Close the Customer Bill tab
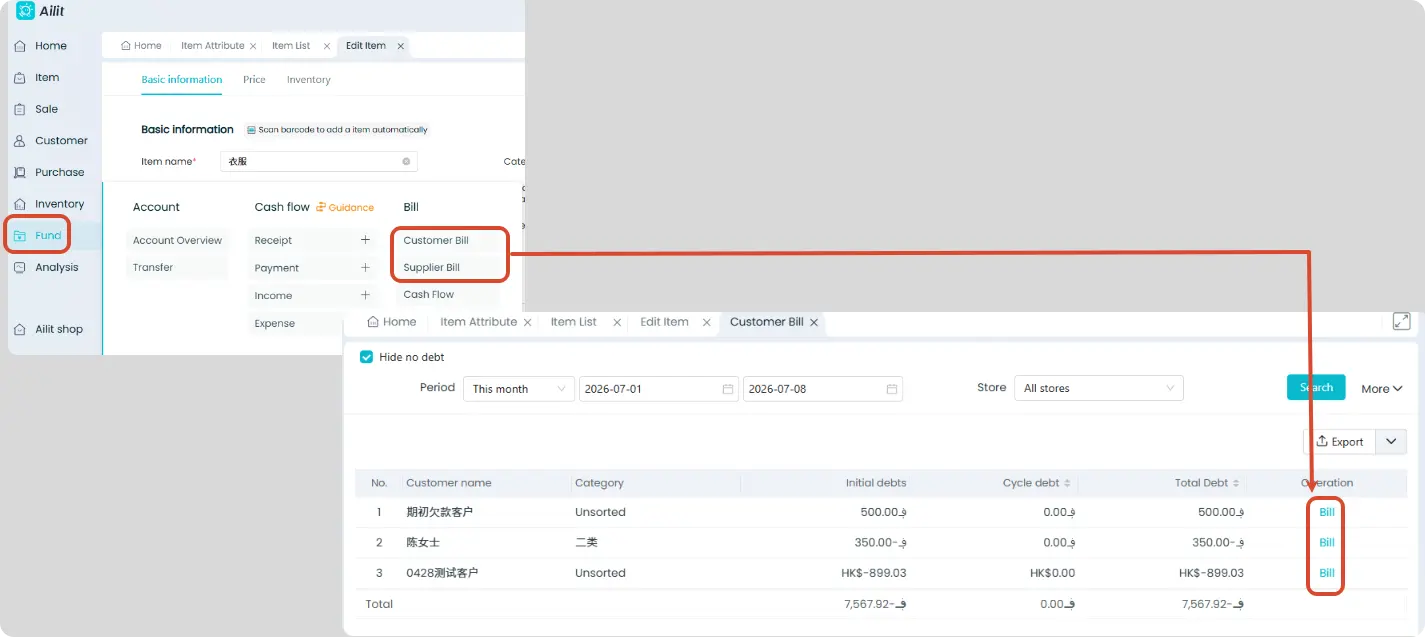This screenshot has width=1425, height=637. (x=814, y=322)
